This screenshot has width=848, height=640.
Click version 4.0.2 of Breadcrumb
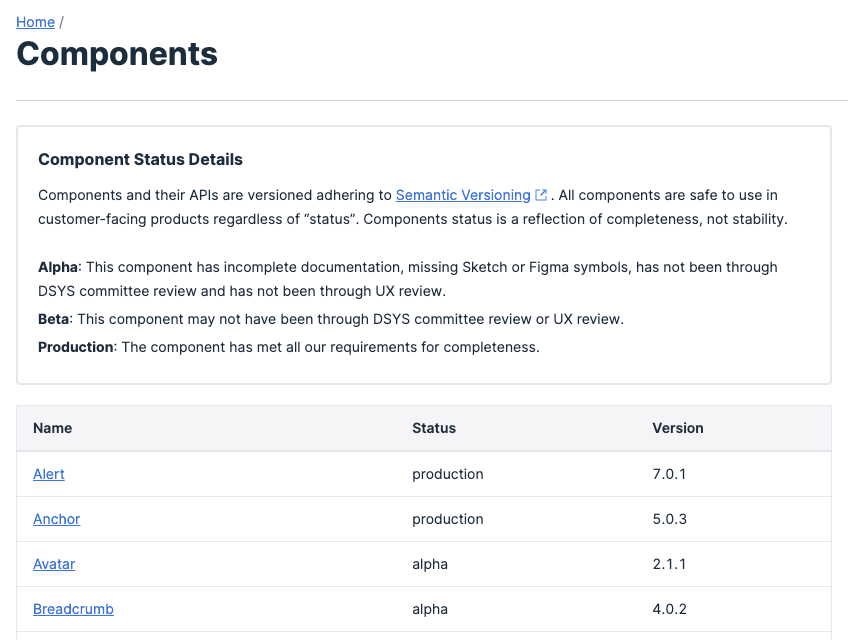(669, 609)
